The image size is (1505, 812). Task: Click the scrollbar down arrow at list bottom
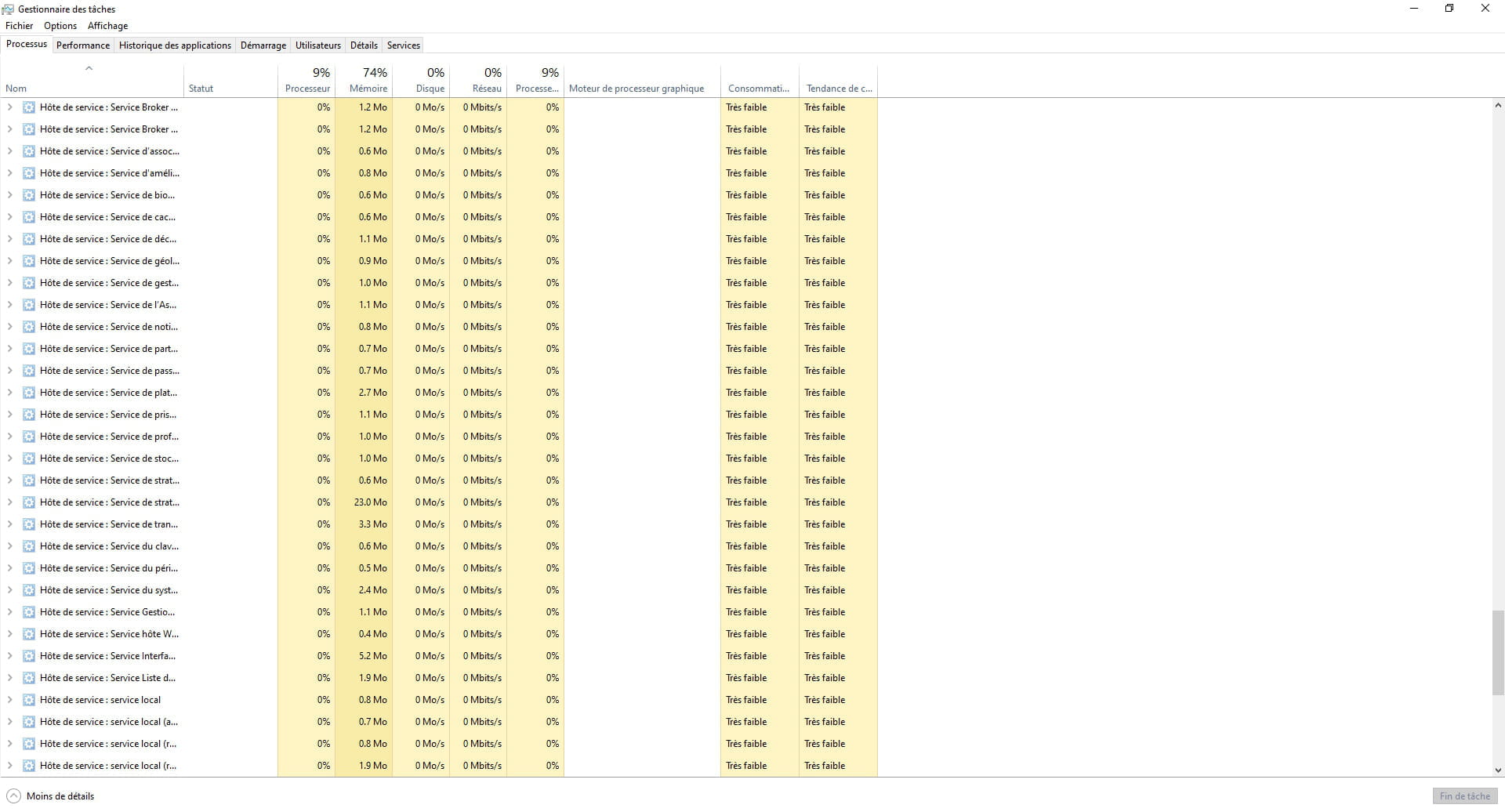coord(1497,770)
